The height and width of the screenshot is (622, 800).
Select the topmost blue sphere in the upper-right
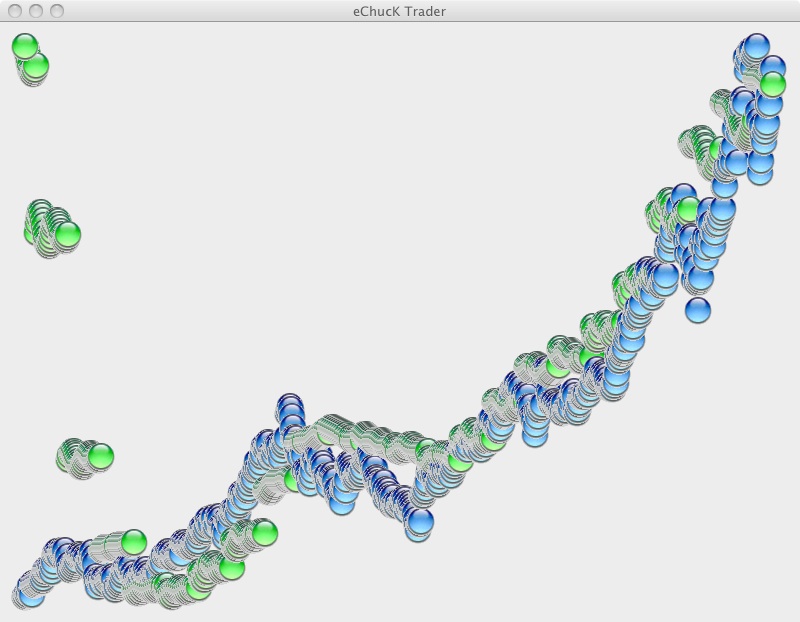pos(757,46)
